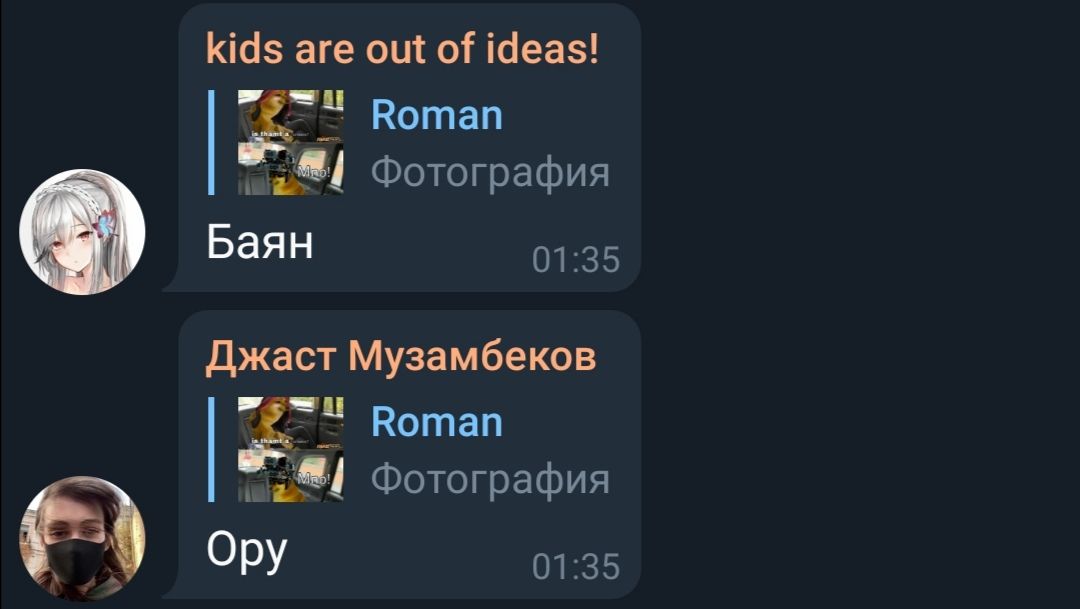This screenshot has width=1080, height=609.
Task: Click the 'Moo!' caption in the second reply thumbnail
Action: click(x=314, y=478)
